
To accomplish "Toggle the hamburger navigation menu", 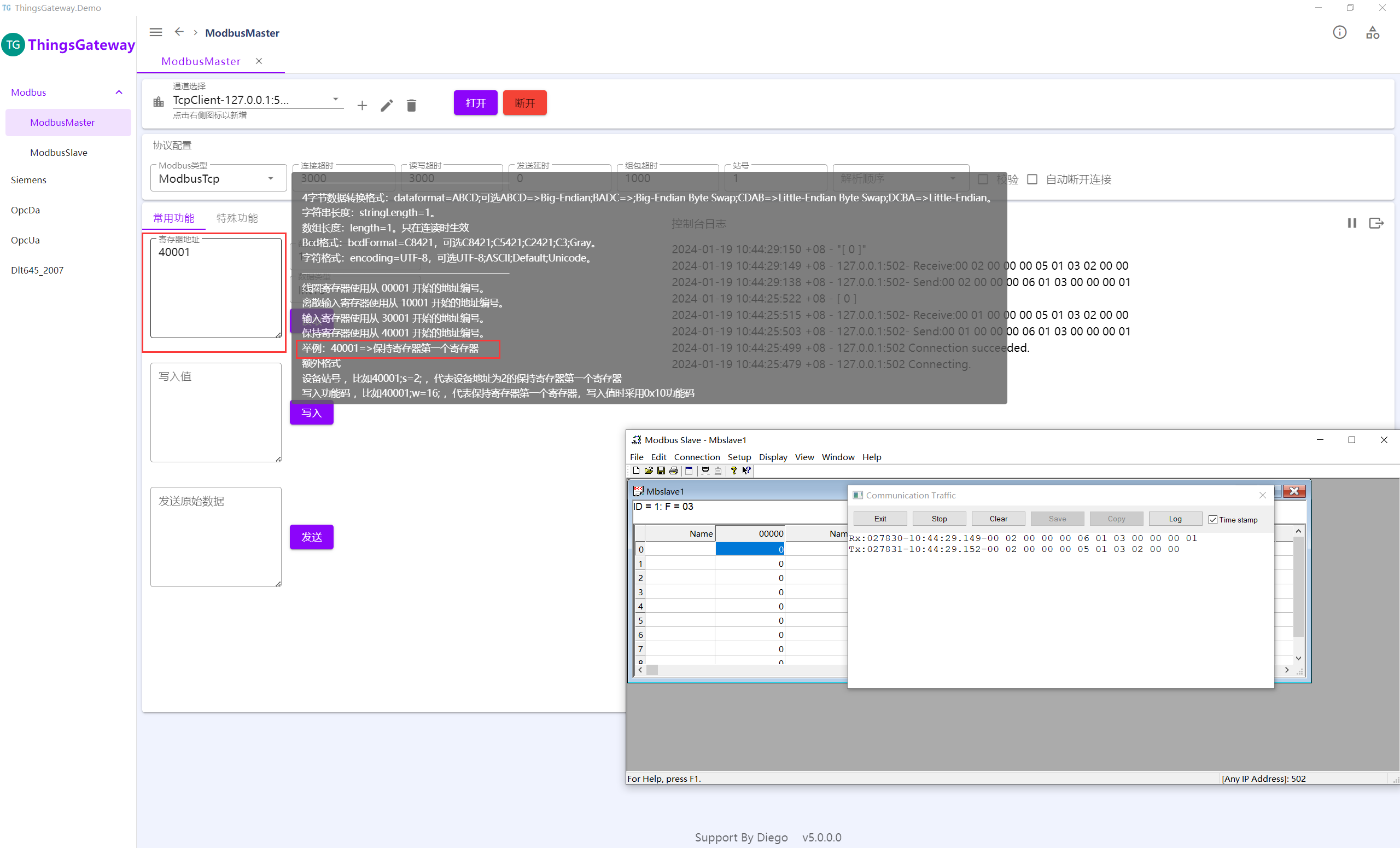I will [156, 32].
